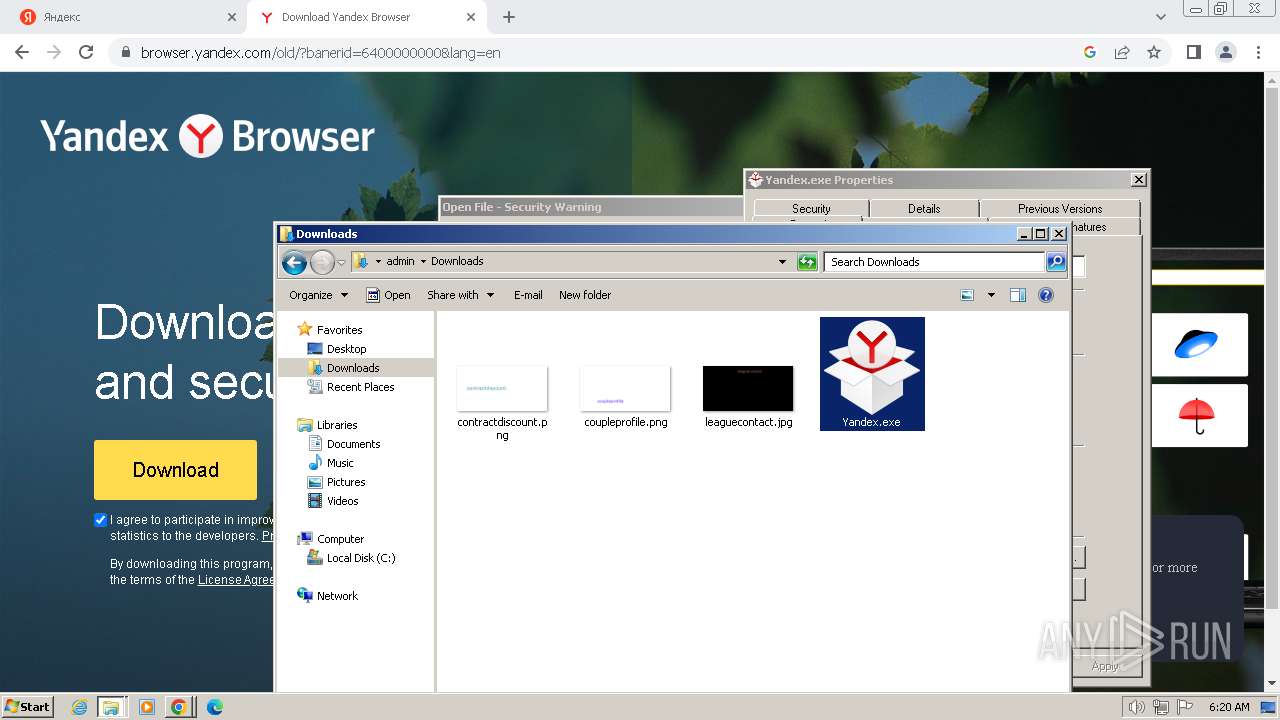Toggle the preview pane icon
This screenshot has width=1280, height=720.
click(1018, 295)
